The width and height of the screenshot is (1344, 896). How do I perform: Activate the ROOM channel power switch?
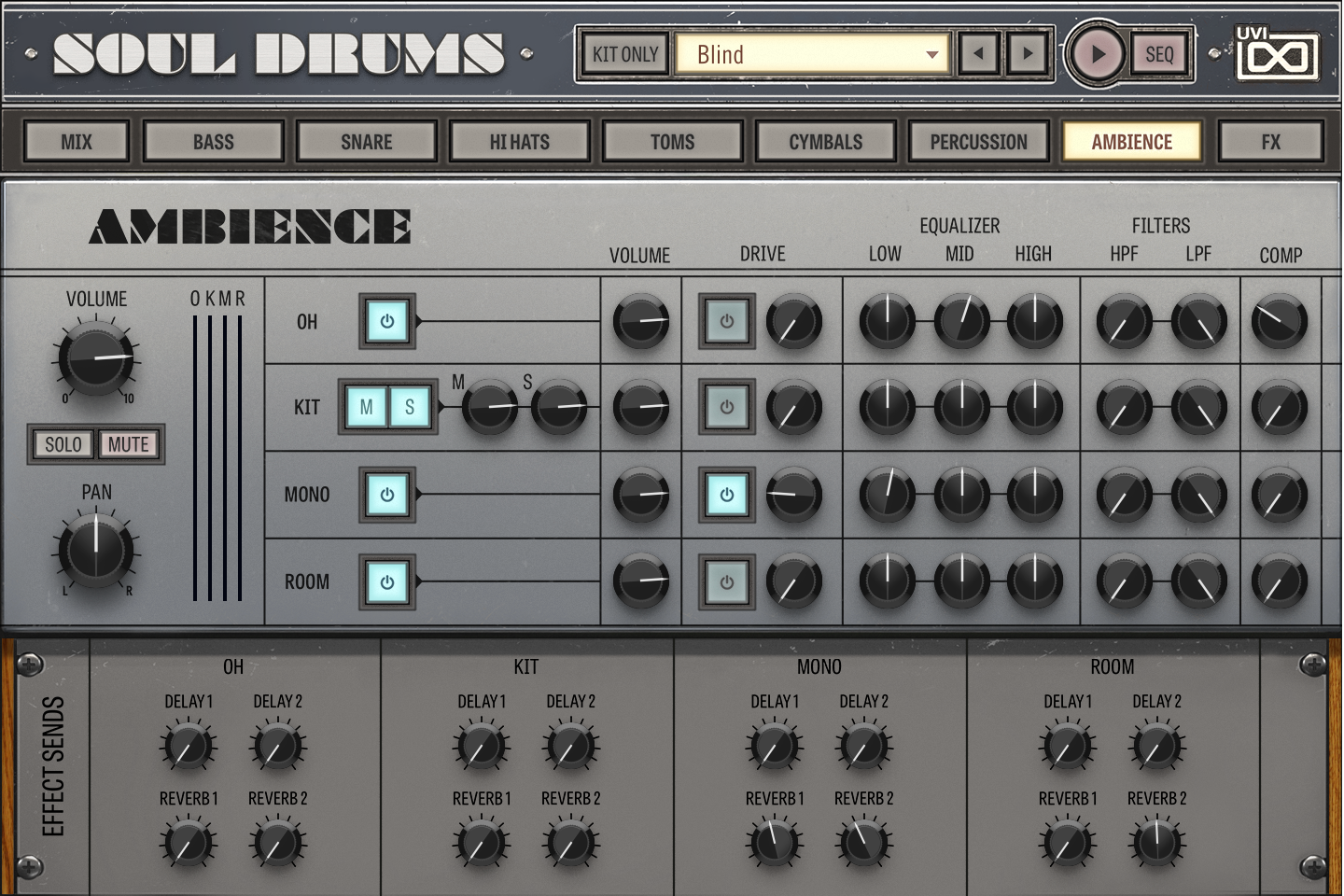click(x=386, y=581)
